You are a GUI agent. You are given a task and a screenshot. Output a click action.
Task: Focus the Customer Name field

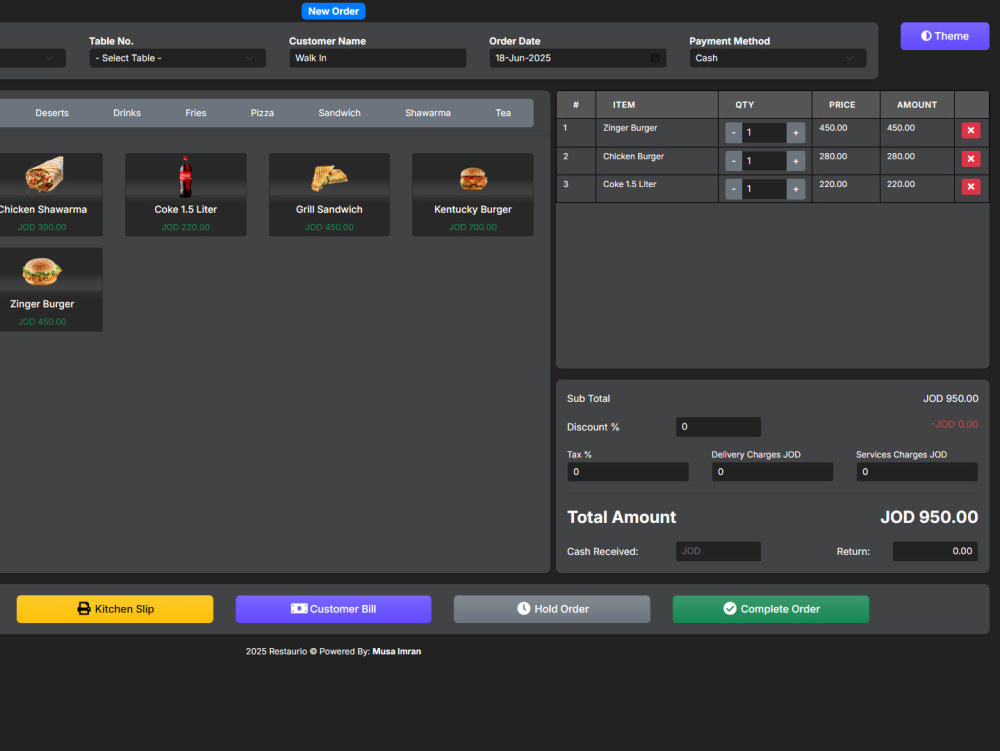click(x=378, y=58)
